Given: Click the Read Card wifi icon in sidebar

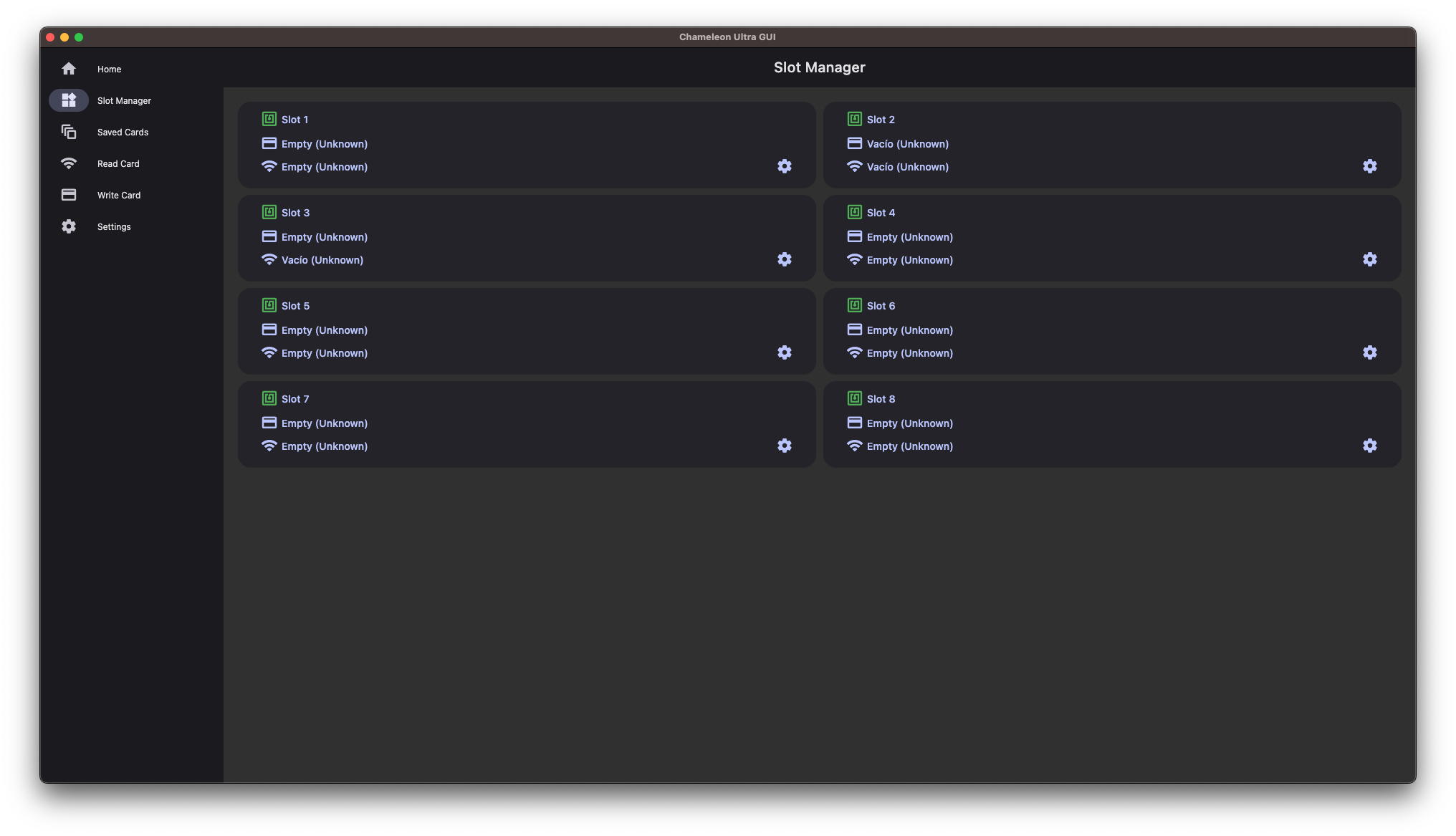Looking at the screenshot, I should pyautogui.click(x=68, y=163).
